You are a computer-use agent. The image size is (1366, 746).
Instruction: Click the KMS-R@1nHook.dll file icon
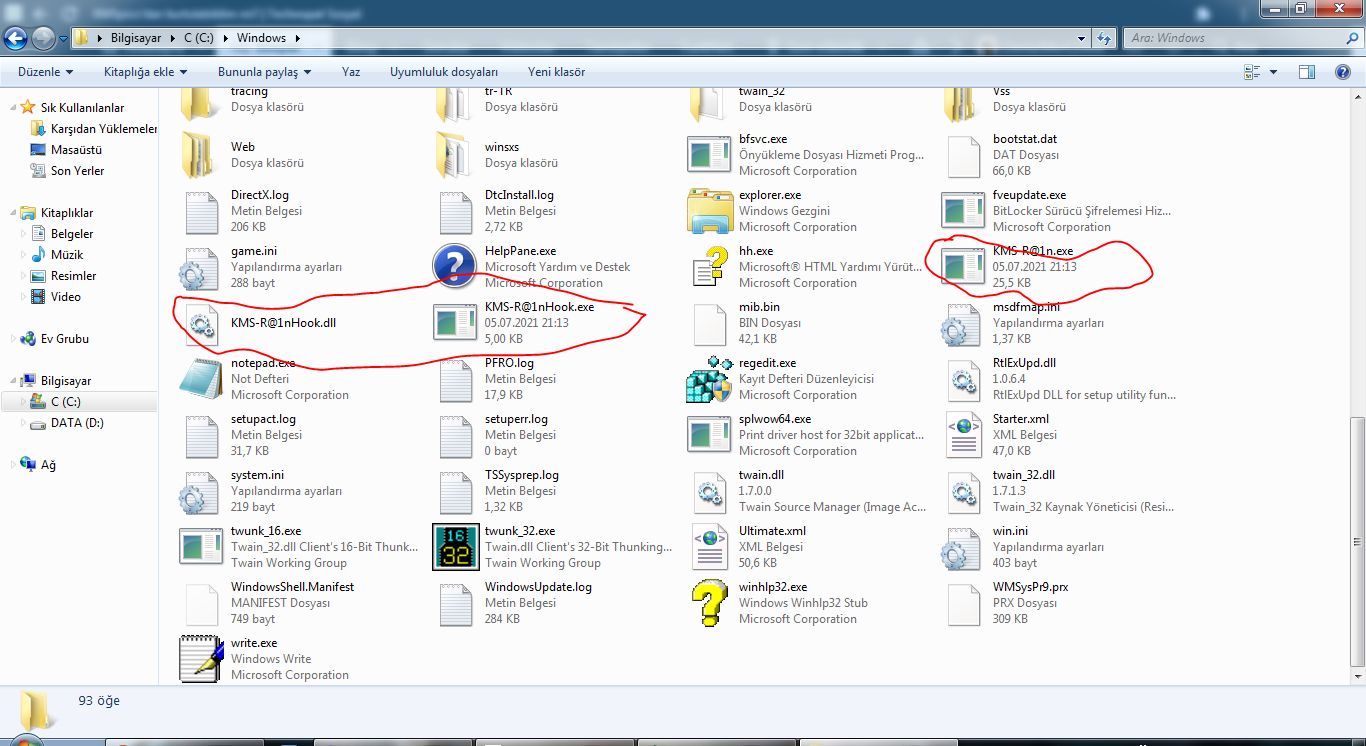pyautogui.click(x=201, y=323)
